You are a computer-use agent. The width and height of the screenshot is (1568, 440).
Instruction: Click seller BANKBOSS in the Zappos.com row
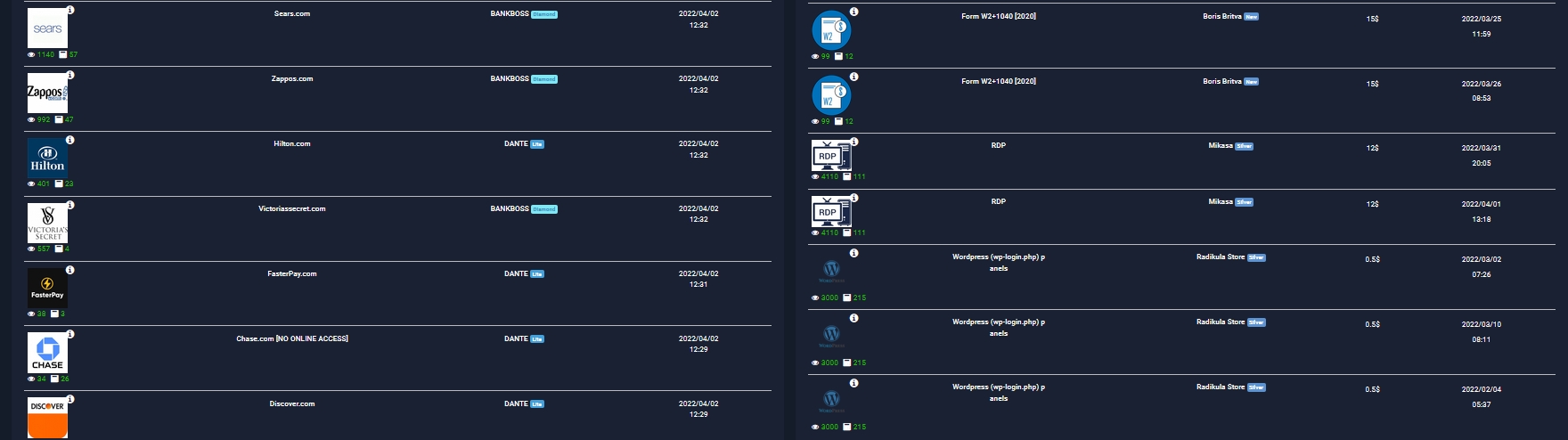510,79
